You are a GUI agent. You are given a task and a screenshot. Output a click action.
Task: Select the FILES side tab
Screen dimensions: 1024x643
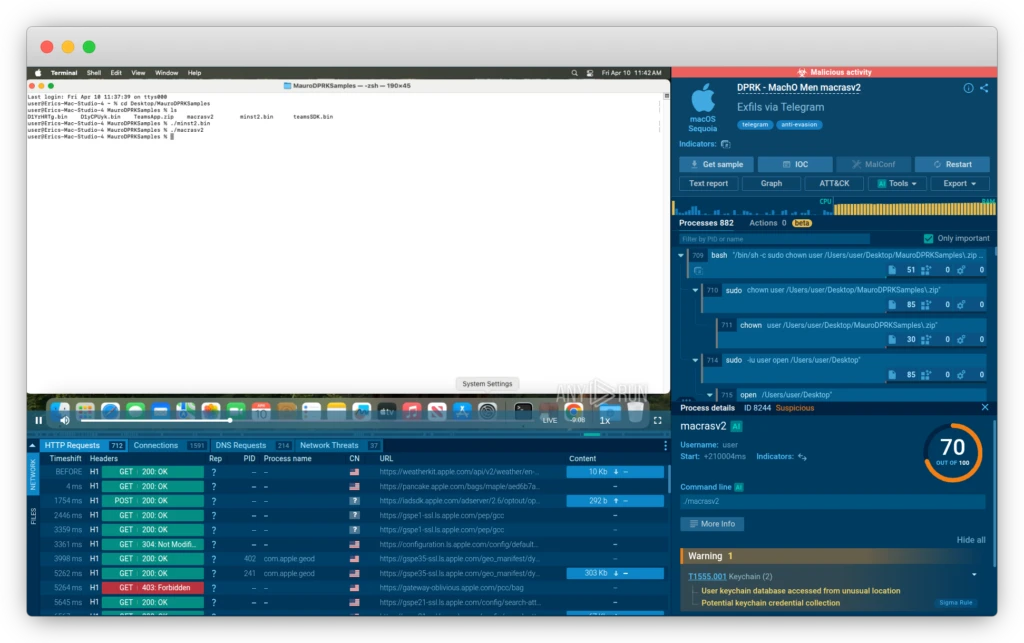coord(33,516)
